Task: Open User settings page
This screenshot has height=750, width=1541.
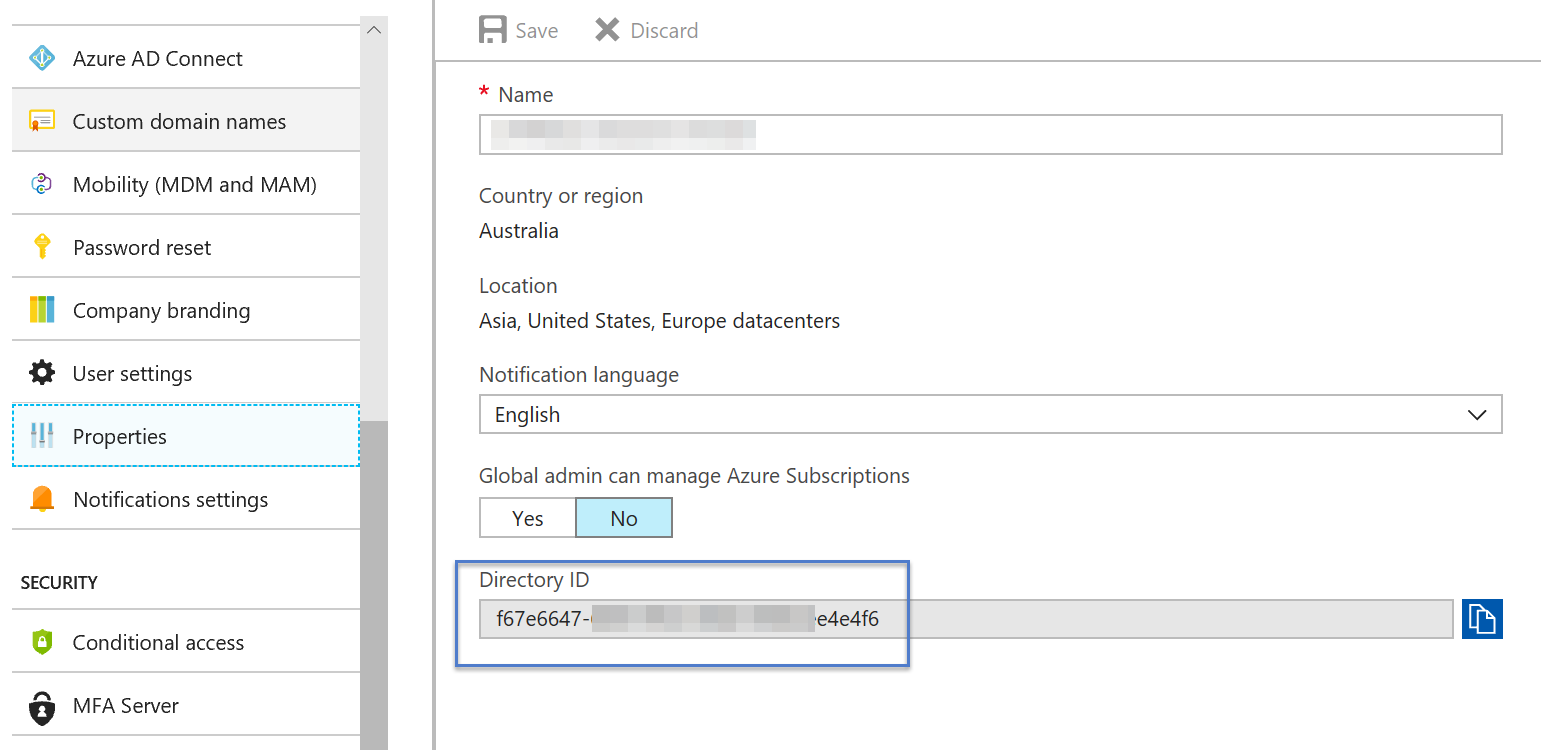Action: point(186,373)
